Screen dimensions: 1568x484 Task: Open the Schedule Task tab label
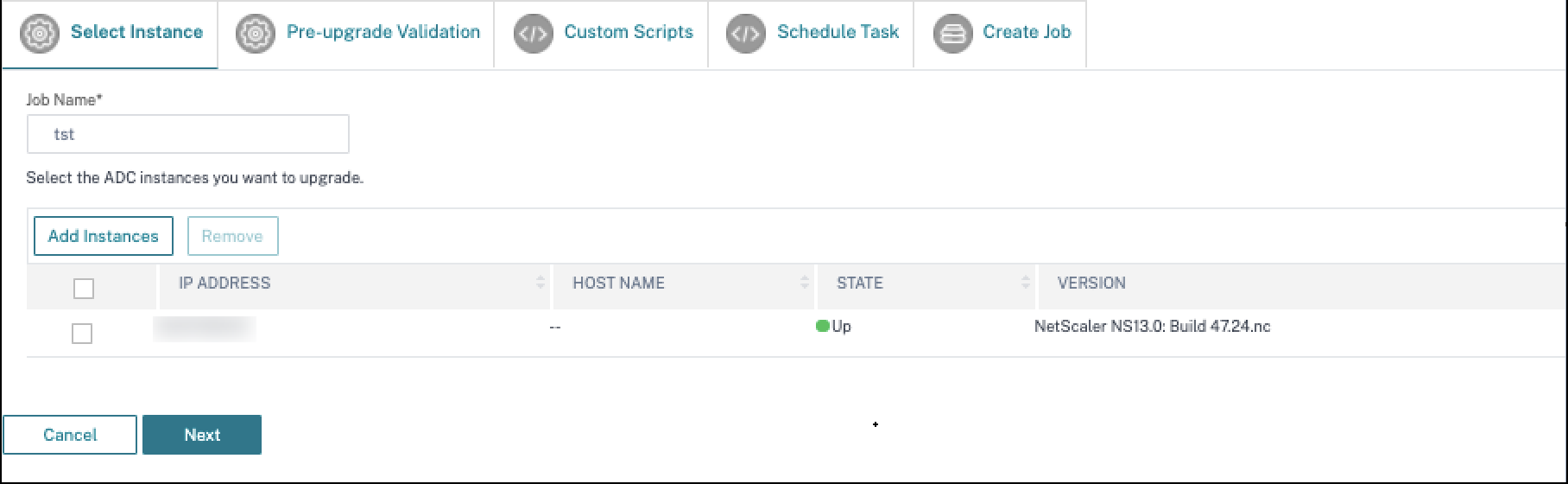(838, 32)
